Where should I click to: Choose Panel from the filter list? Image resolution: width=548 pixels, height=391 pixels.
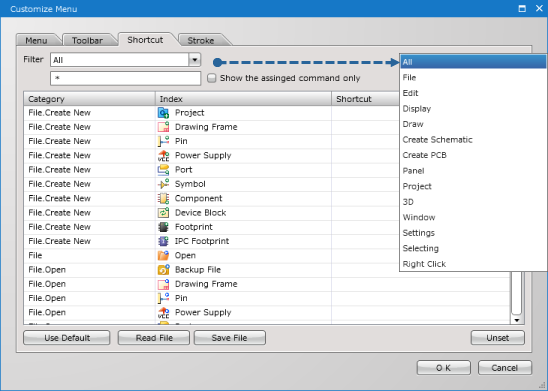click(473, 171)
